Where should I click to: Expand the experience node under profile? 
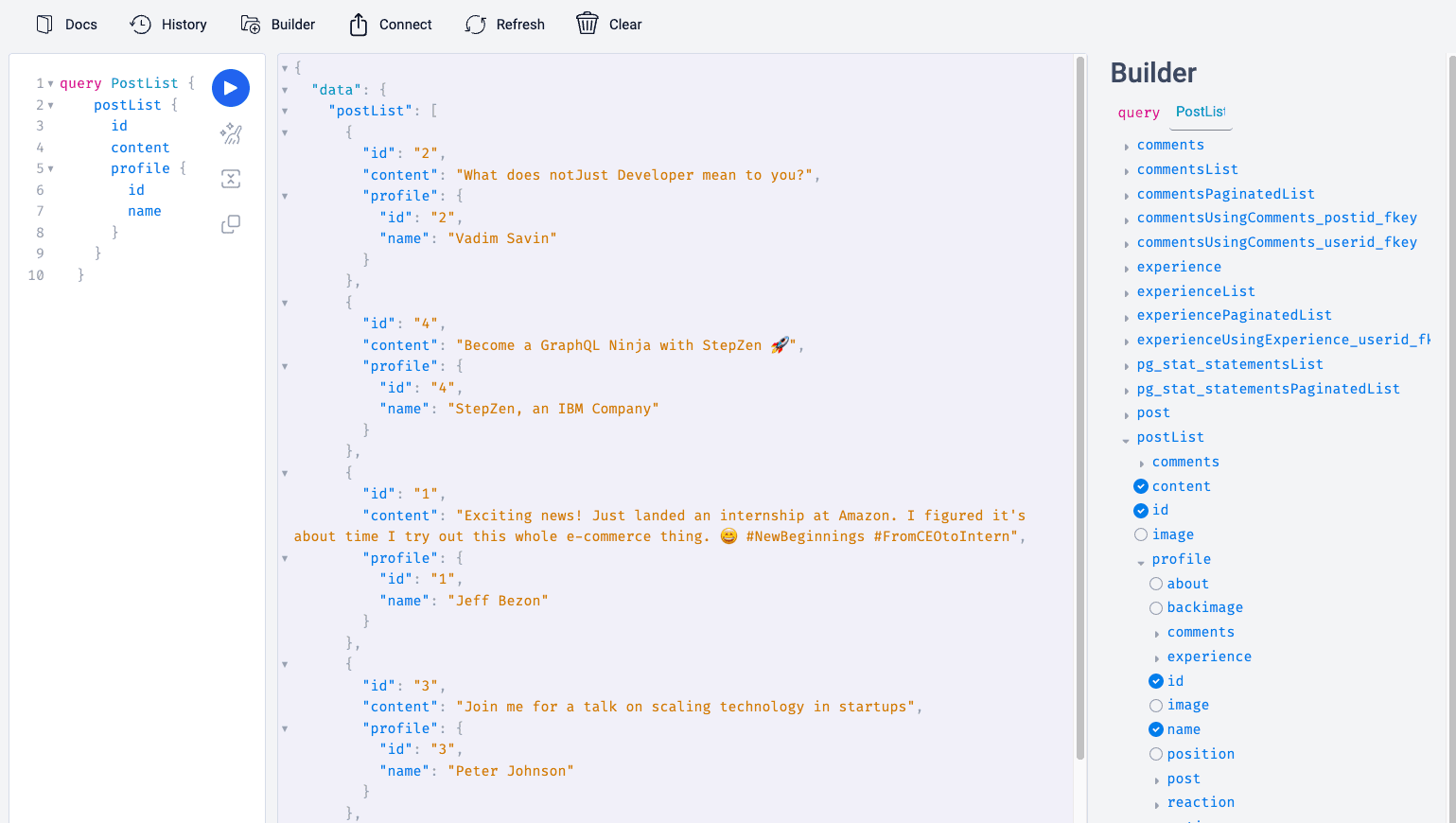coord(1156,657)
